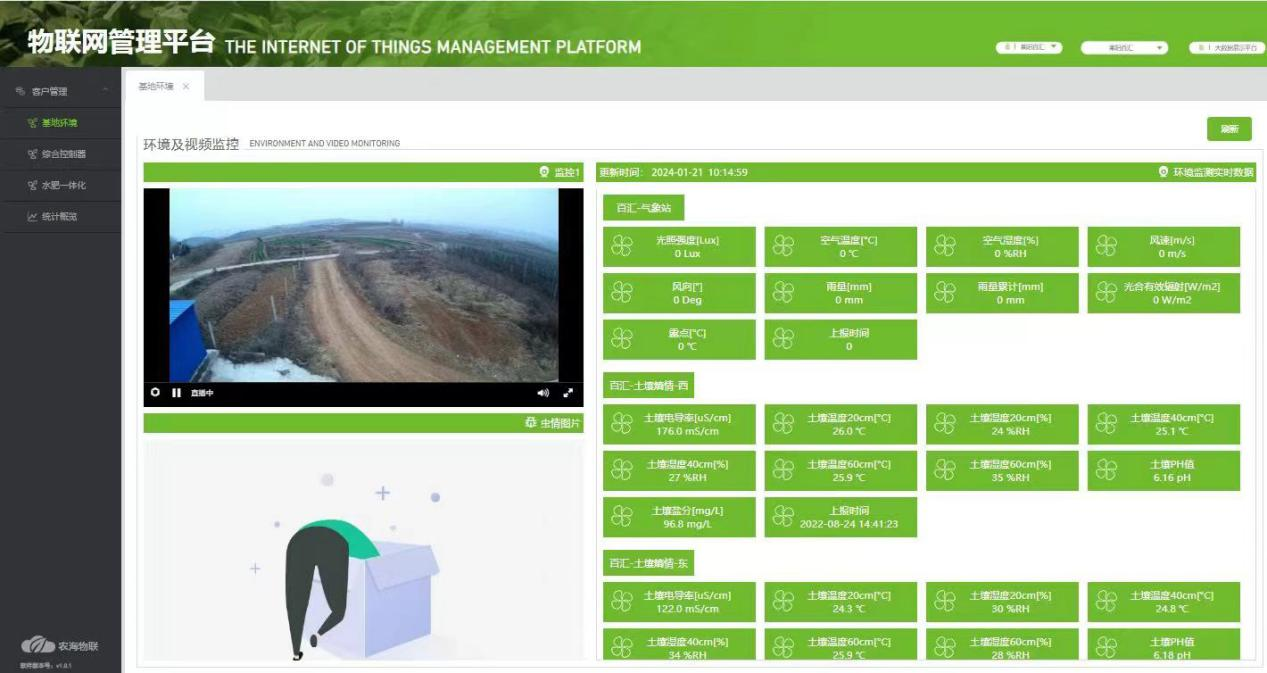1267x673 pixels.
Task: Open 水肥一体化 in the sidebar
Action: [x=62, y=185]
